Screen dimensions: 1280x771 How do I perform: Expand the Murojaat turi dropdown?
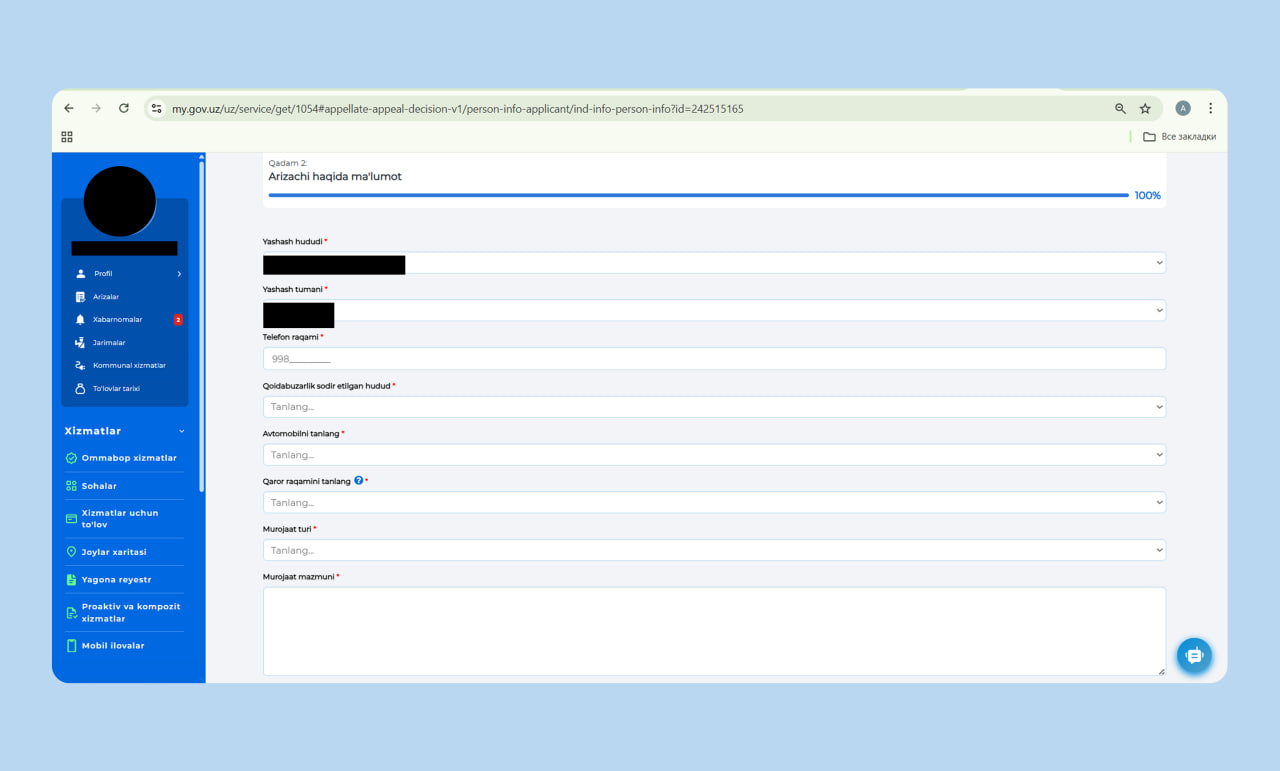tap(714, 550)
